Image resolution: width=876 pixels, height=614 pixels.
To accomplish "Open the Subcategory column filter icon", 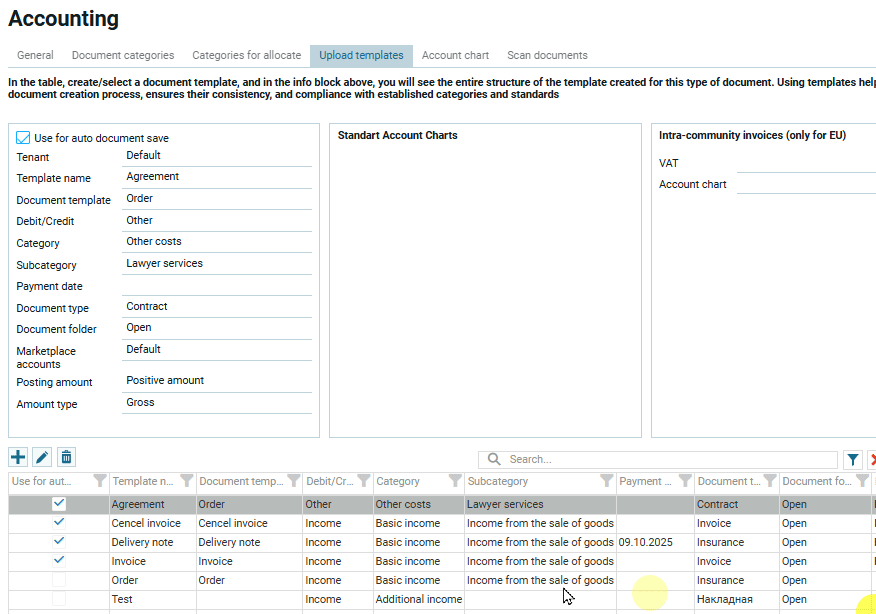I will point(606,481).
